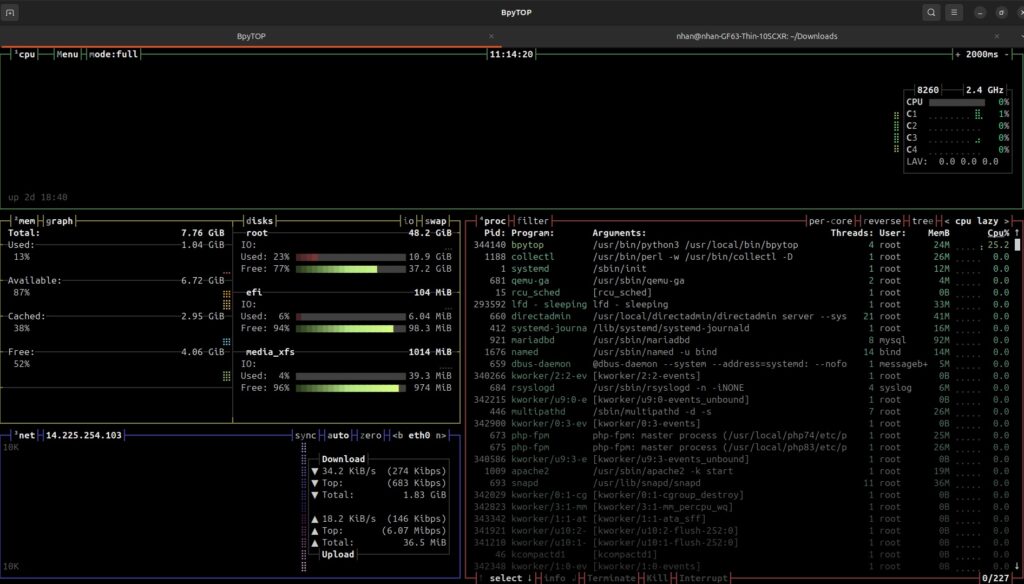The image size is (1024, 584).
Task: Click the terminal search magnifier icon
Action: [931, 12]
